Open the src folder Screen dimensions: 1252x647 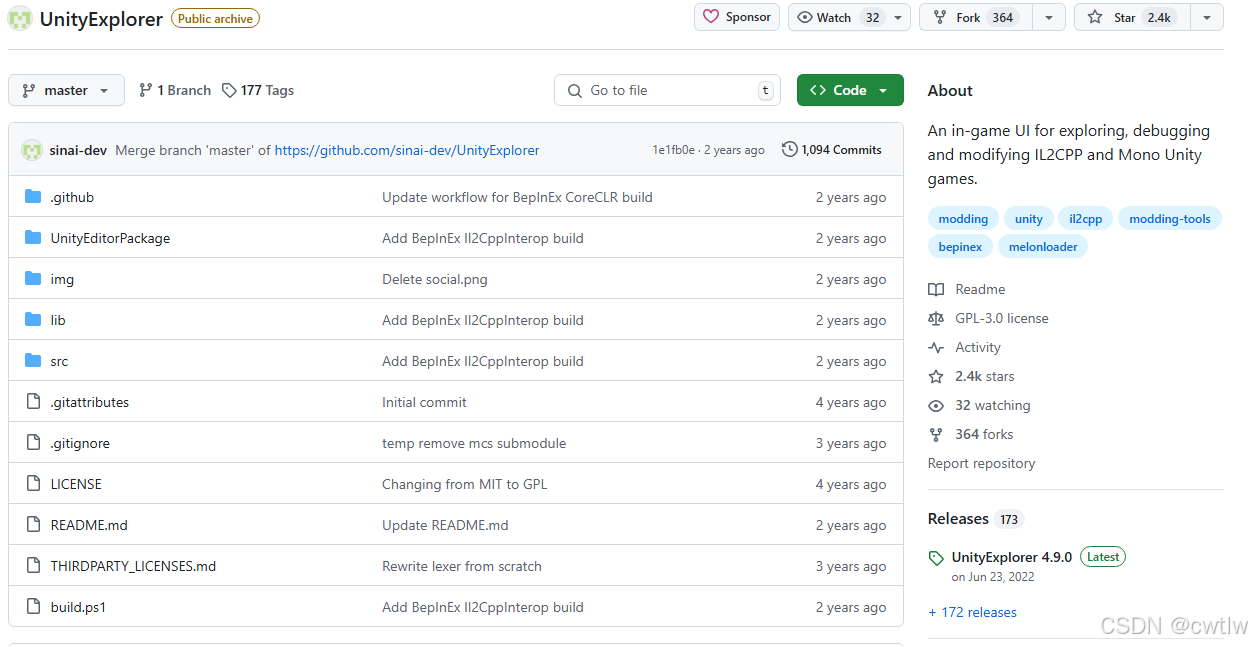tap(59, 361)
